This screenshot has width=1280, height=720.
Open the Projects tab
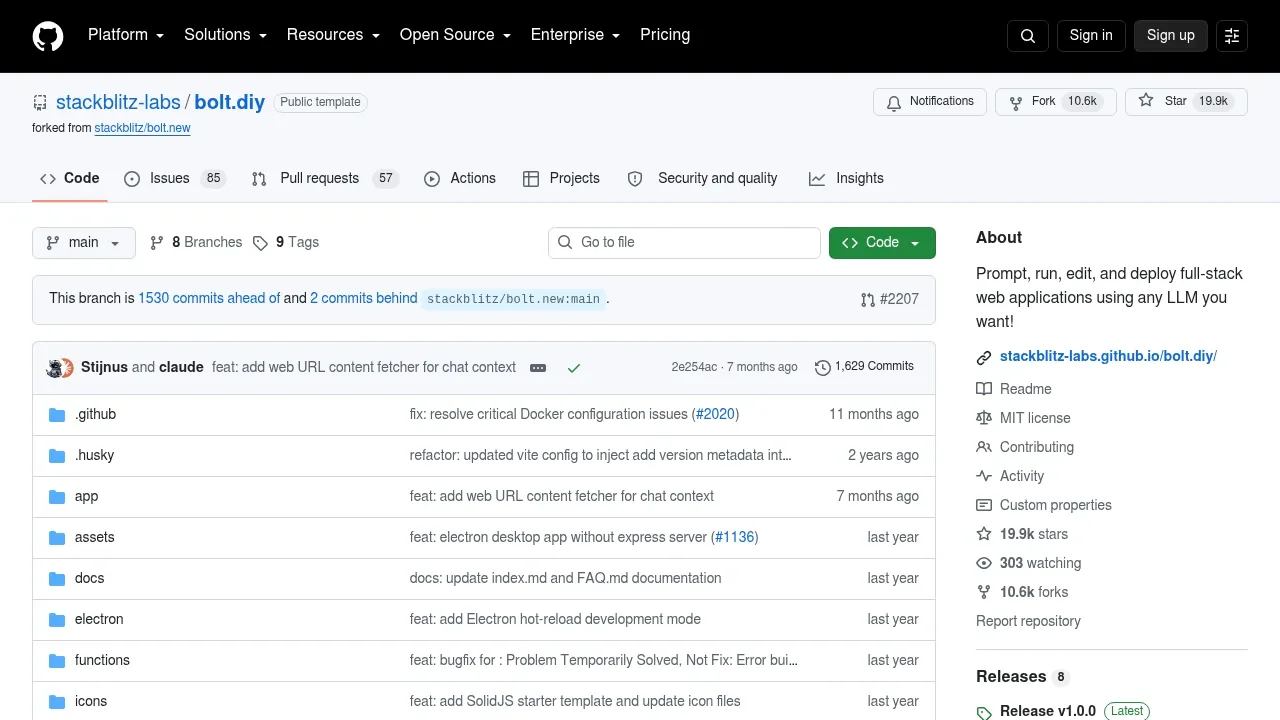coord(561,178)
